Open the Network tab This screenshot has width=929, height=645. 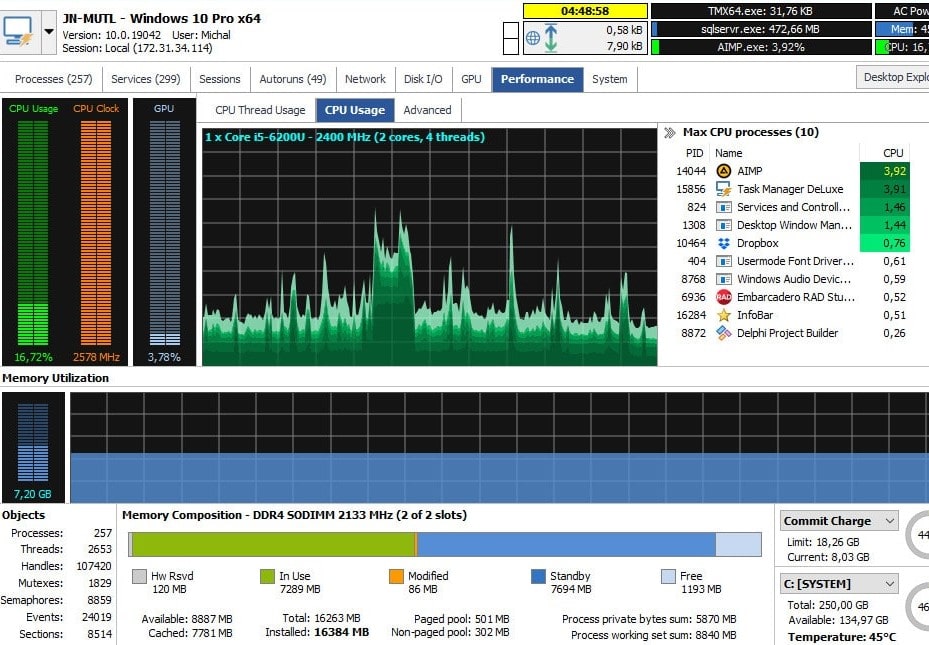(366, 79)
